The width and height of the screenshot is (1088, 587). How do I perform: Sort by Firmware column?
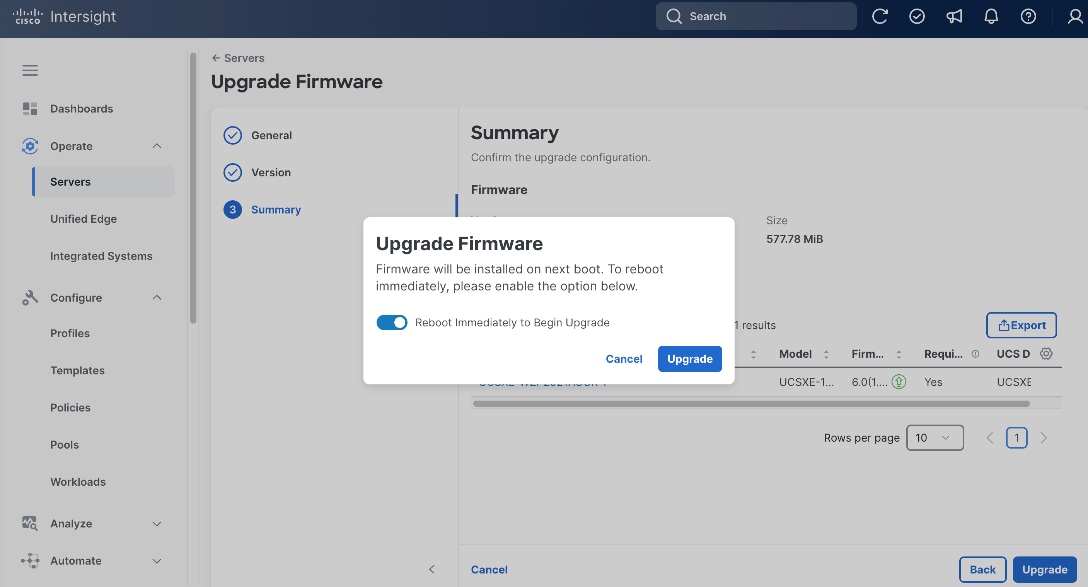point(899,354)
